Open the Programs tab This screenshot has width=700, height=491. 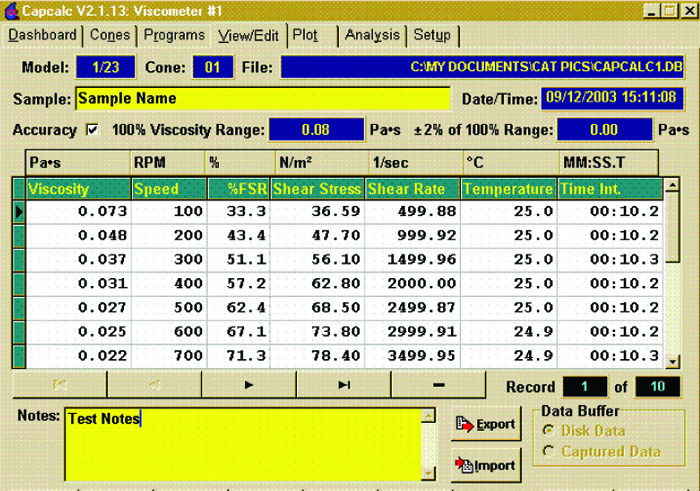pyautogui.click(x=174, y=35)
